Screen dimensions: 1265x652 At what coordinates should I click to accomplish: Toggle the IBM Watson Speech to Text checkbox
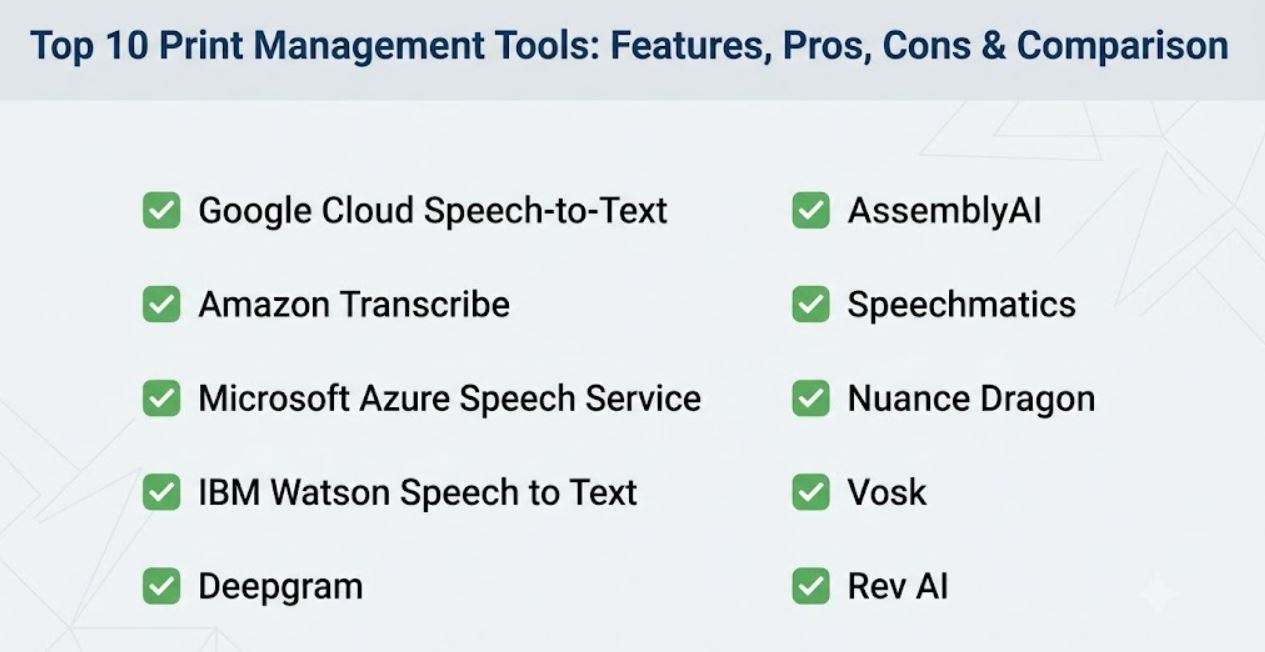tap(161, 492)
